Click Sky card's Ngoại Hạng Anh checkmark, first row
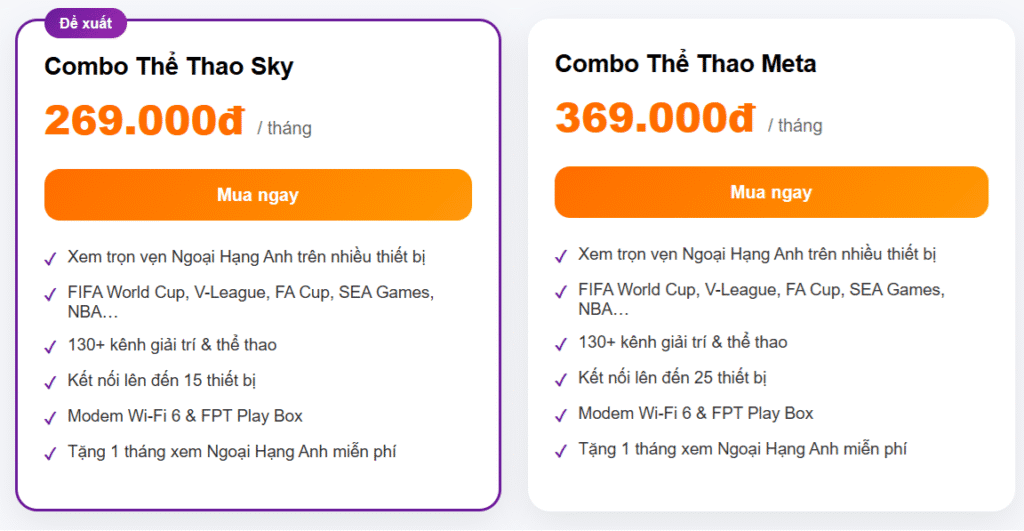Image resolution: width=1024 pixels, height=531 pixels. 50,259
